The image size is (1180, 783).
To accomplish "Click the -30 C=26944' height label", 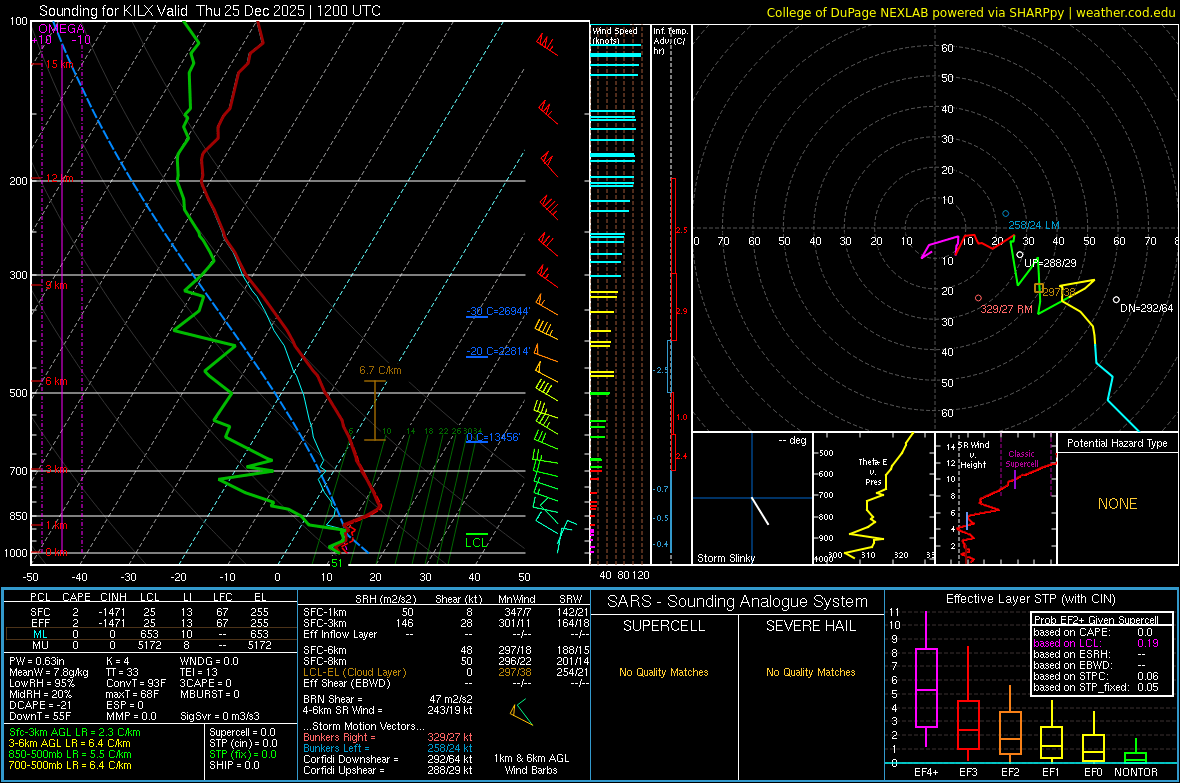I will pyautogui.click(x=498, y=311).
